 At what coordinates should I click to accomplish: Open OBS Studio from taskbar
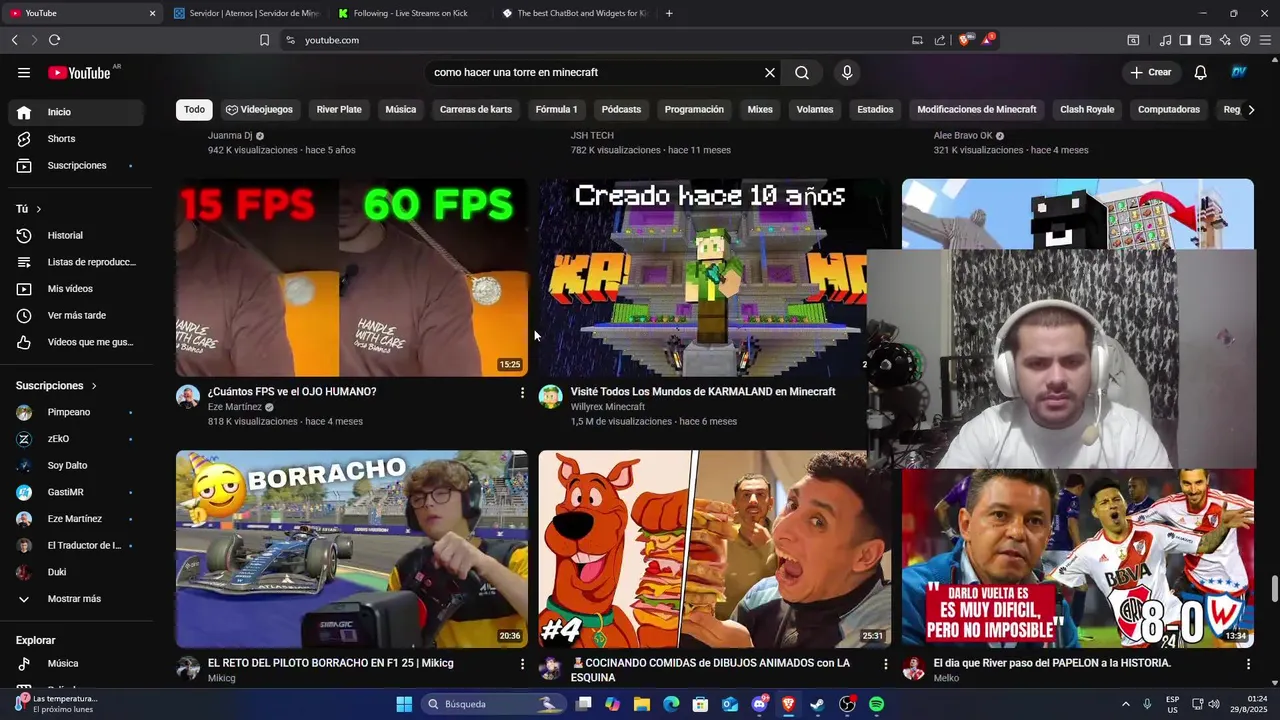(847, 704)
